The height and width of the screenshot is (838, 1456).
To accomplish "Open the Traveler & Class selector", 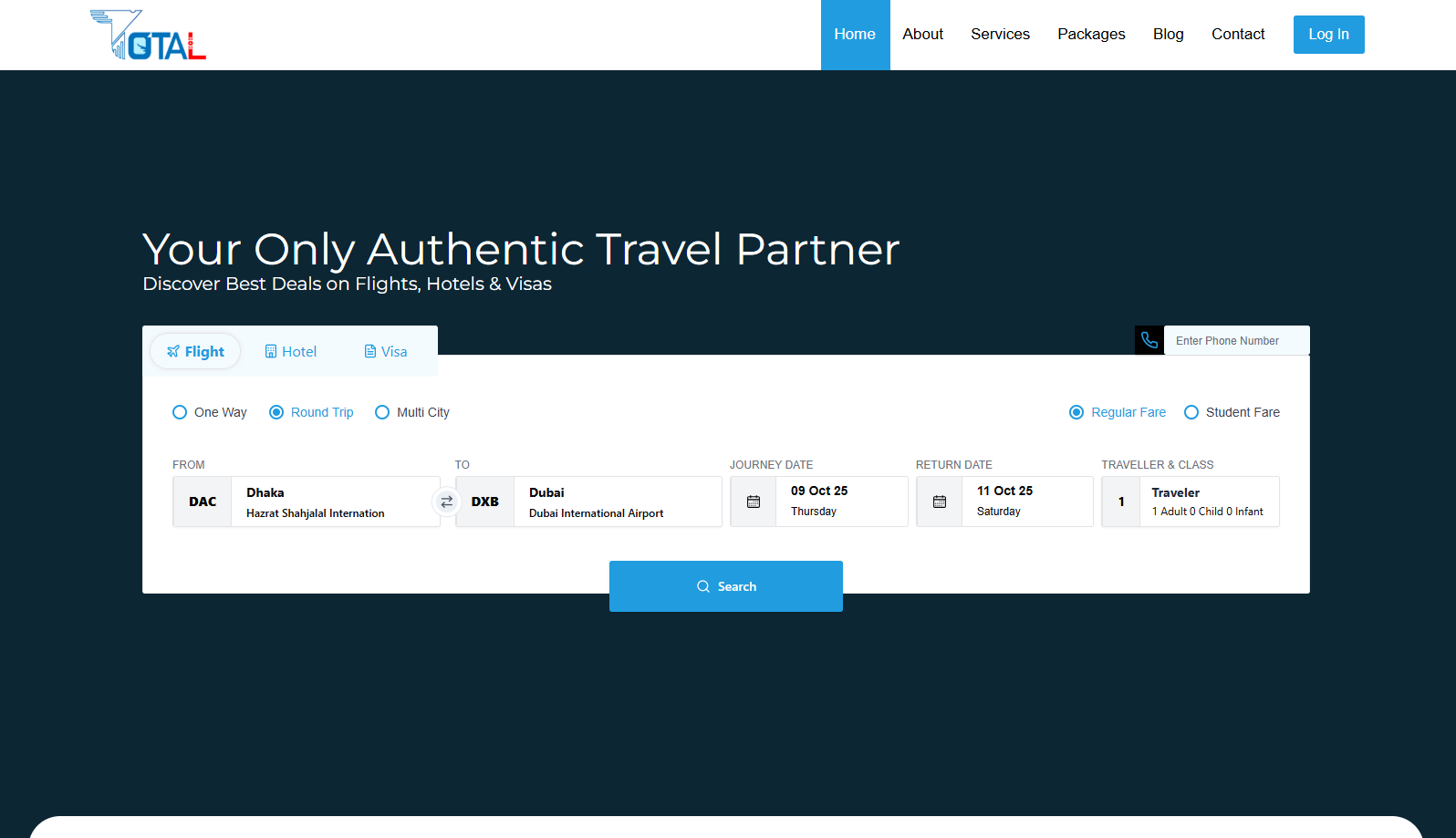I will coord(1208,502).
